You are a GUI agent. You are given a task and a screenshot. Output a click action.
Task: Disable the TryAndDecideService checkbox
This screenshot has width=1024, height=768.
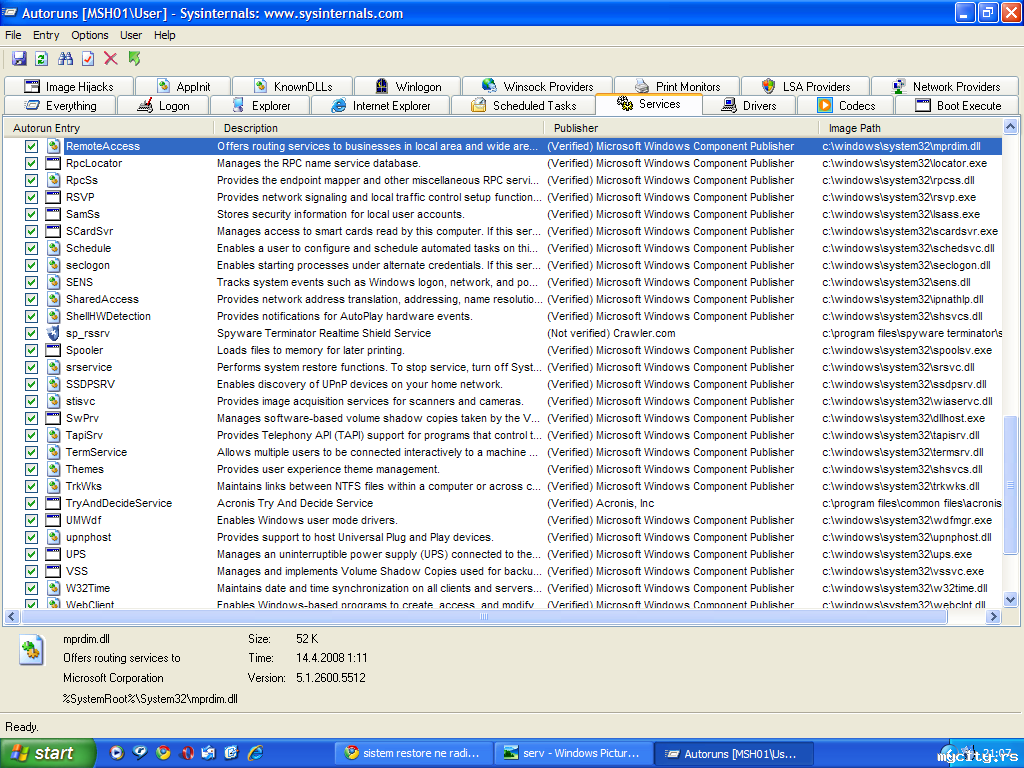click(x=31, y=503)
